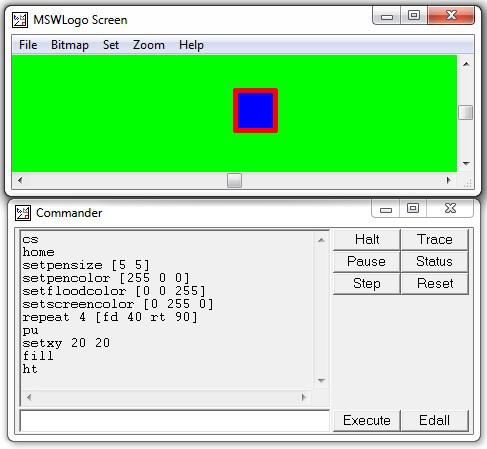Click the screen's vertical scrollbar up arrow
The width and height of the screenshot is (487, 449).
[x=466, y=64]
